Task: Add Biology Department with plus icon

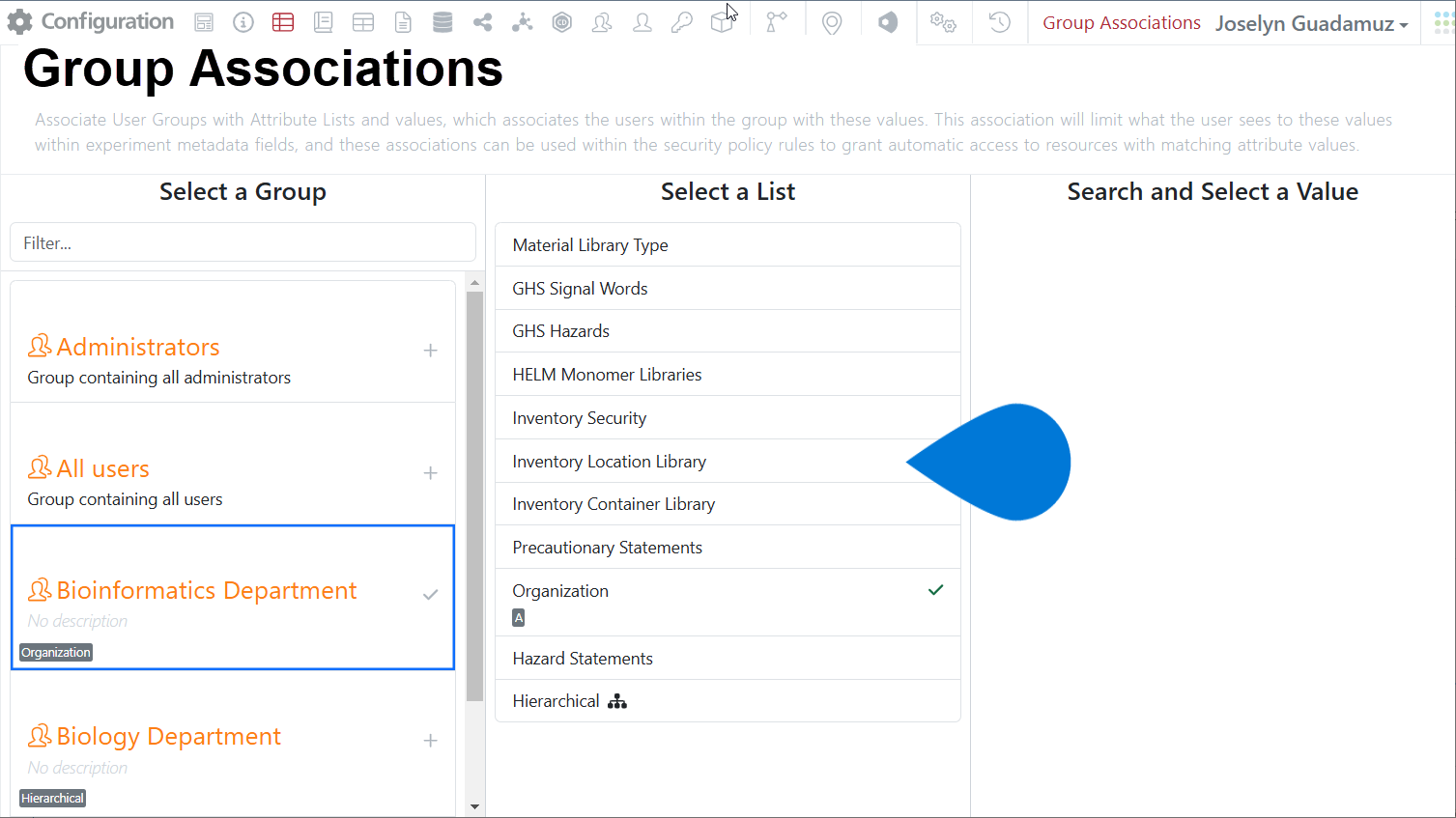Action: [x=431, y=741]
